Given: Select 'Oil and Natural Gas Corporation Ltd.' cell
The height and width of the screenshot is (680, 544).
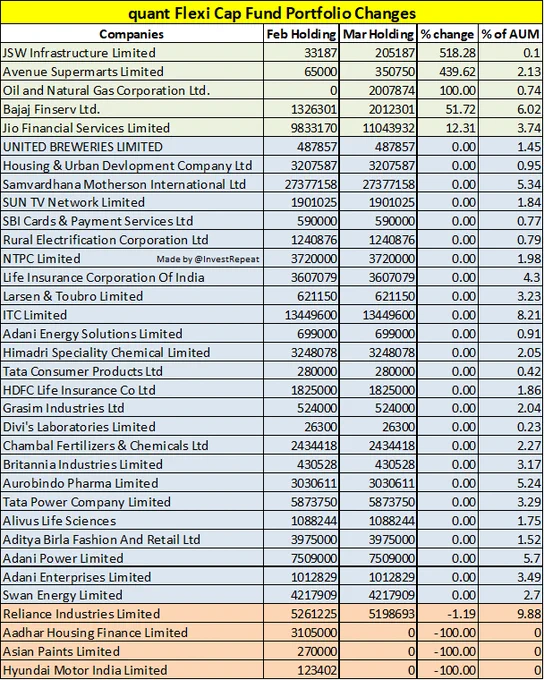Looking at the screenshot, I should [132, 90].
